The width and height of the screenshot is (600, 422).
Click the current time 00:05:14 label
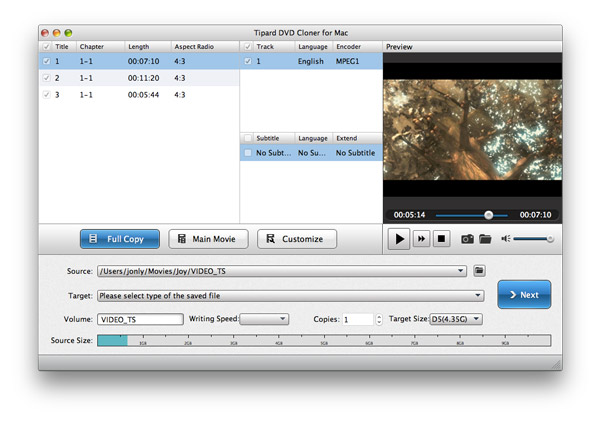tap(409, 215)
